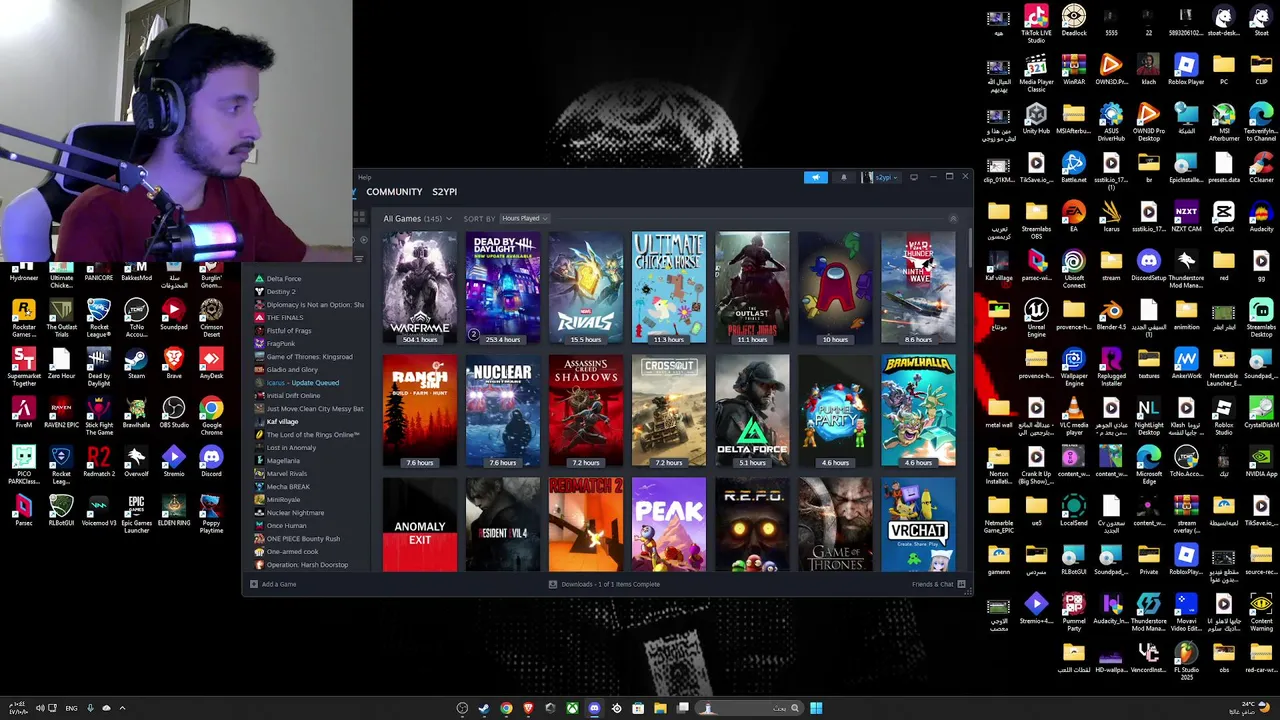
Task: Click the Steam announcements megaphone button
Action: (816, 177)
